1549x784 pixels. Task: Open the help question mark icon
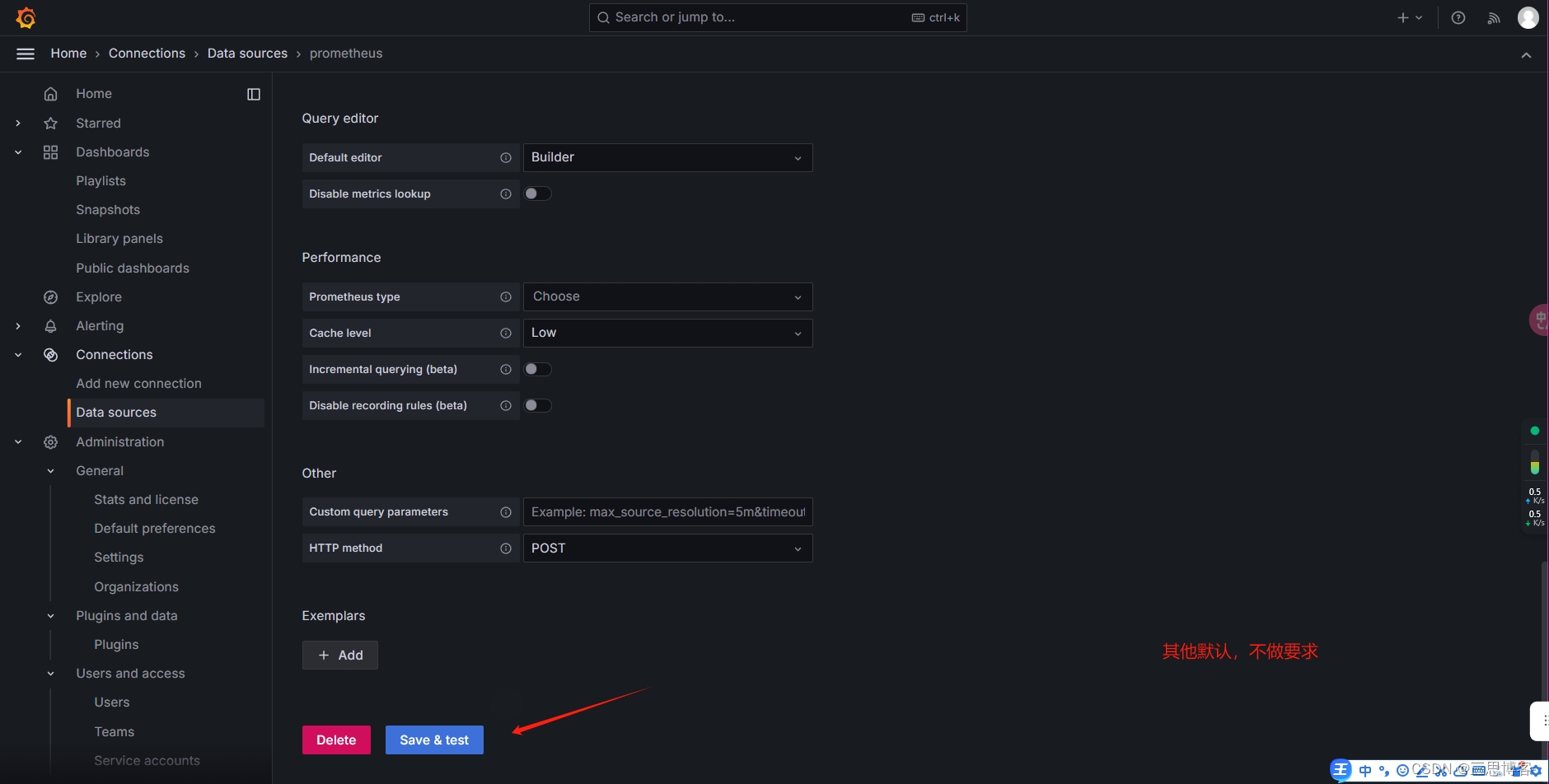click(1458, 17)
